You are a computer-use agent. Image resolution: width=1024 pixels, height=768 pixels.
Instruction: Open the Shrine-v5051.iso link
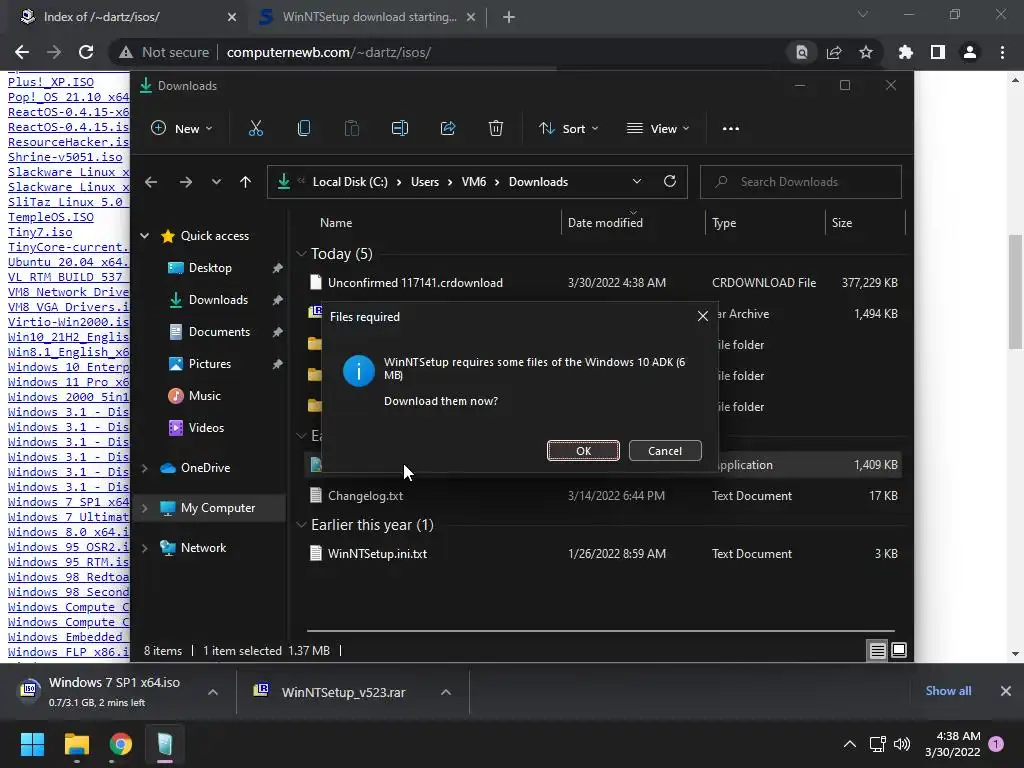pos(65,157)
